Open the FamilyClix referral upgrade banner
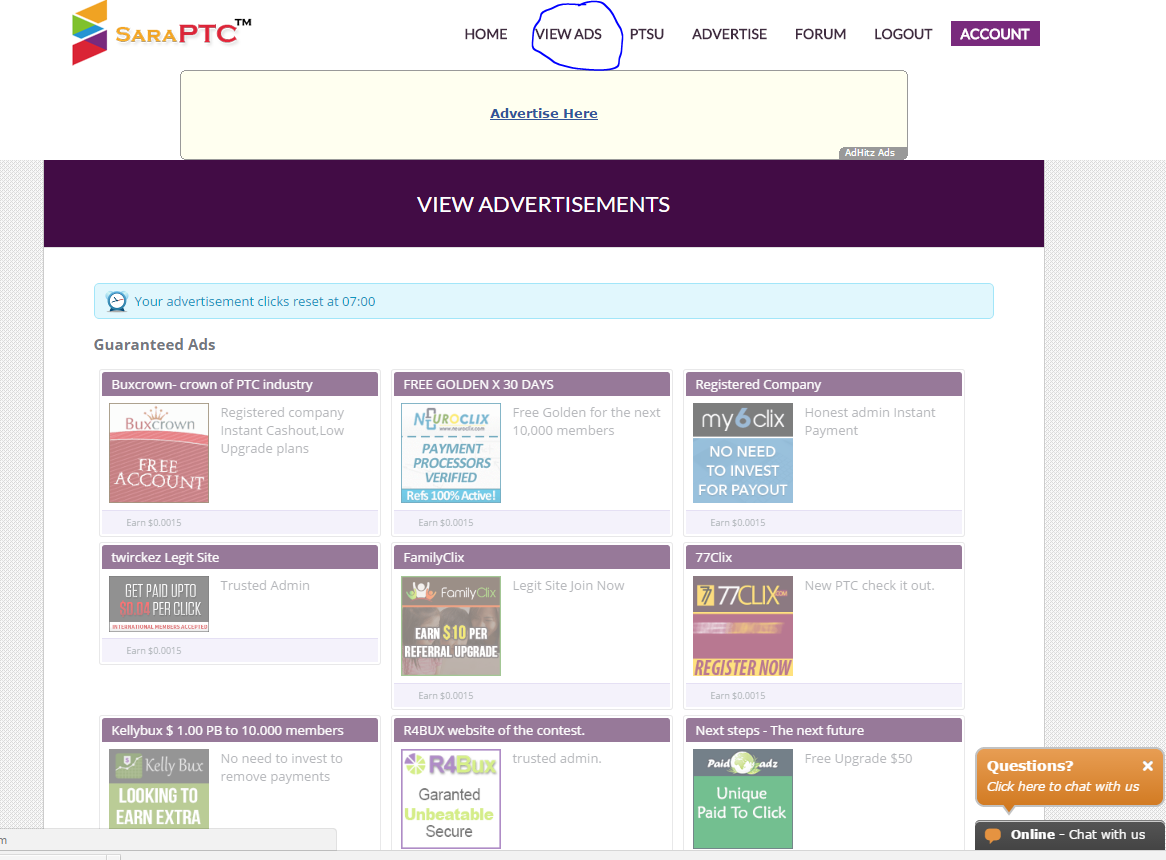This screenshot has width=1166, height=860. [x=451, y=626]
